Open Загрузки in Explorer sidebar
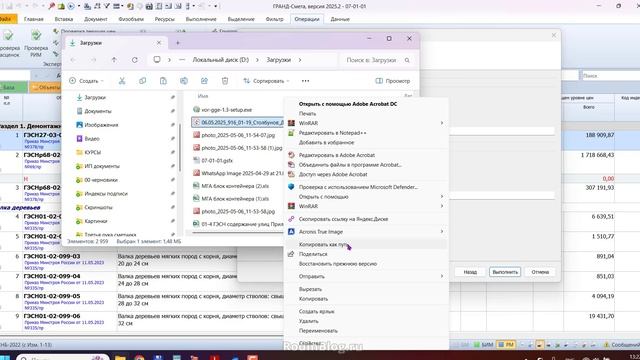 pyautogui.click(x=91, y=98)
